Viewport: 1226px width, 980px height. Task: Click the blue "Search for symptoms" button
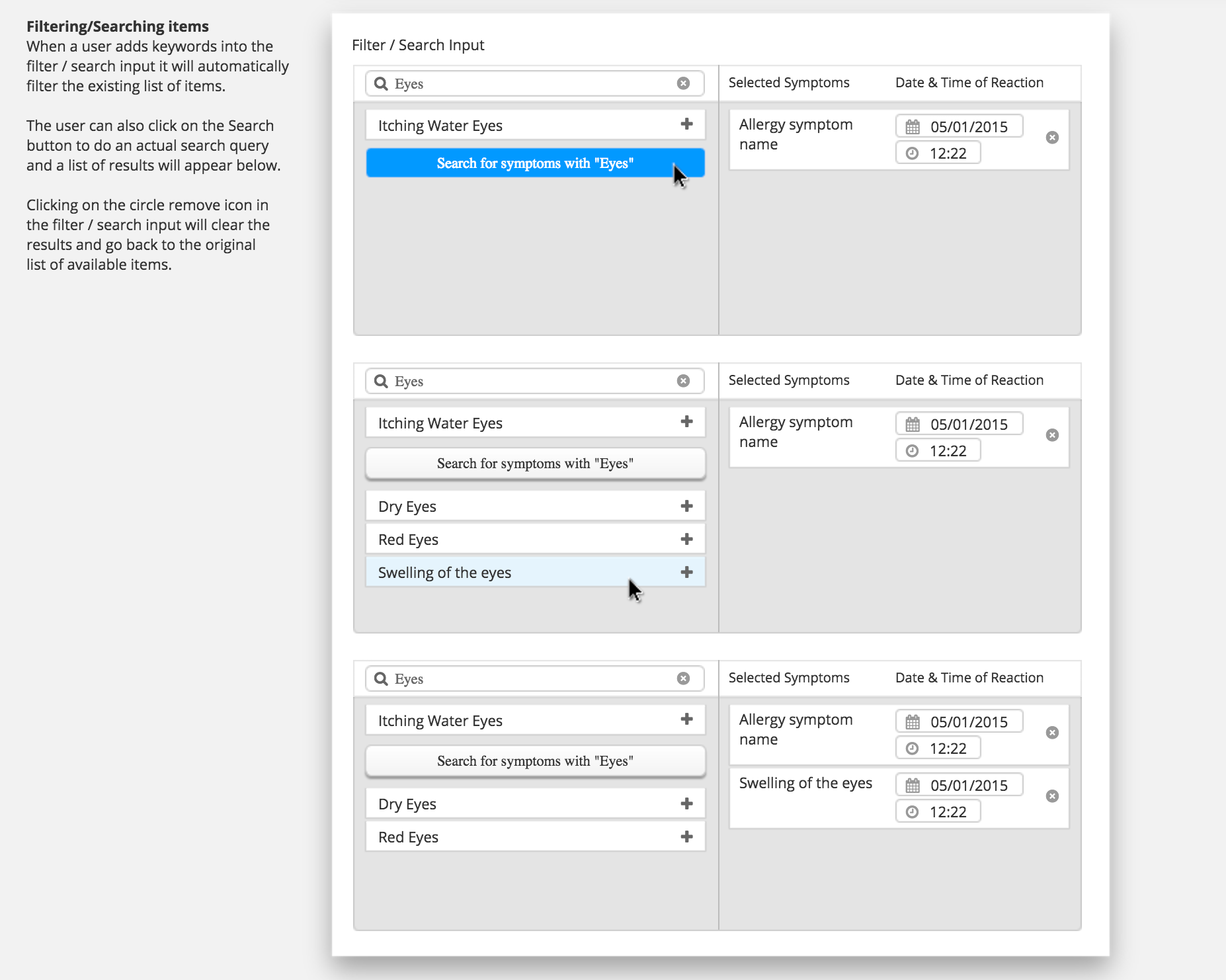pyautogui.click(x=534, y=163)
